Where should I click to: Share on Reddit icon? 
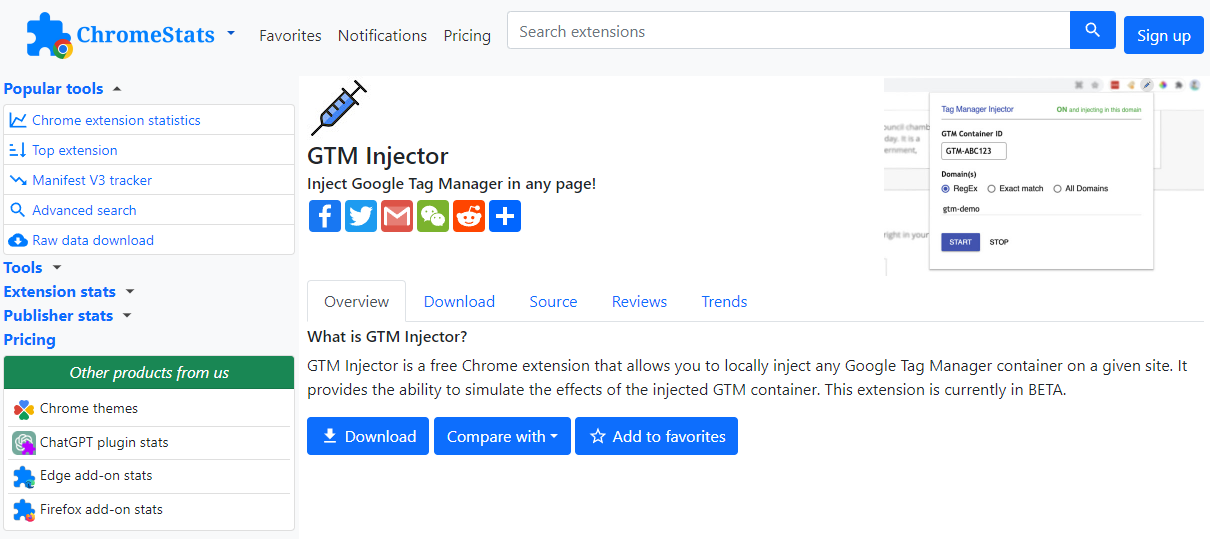(x=469, y=216)
